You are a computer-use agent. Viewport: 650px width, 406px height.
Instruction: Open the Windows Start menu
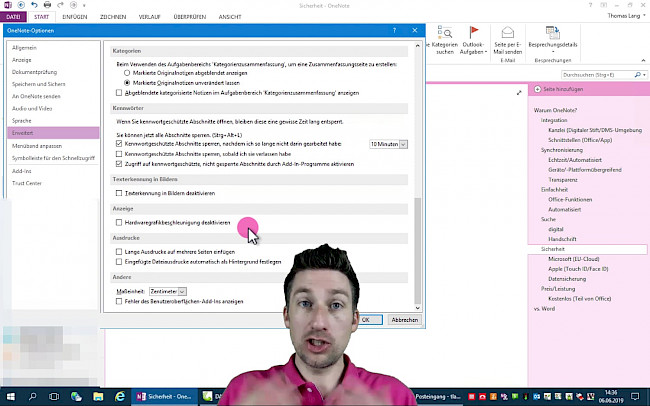pos(10,396)
